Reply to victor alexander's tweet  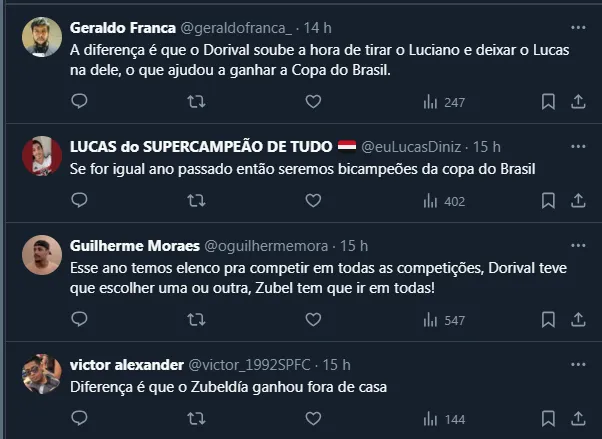(81, 419)
